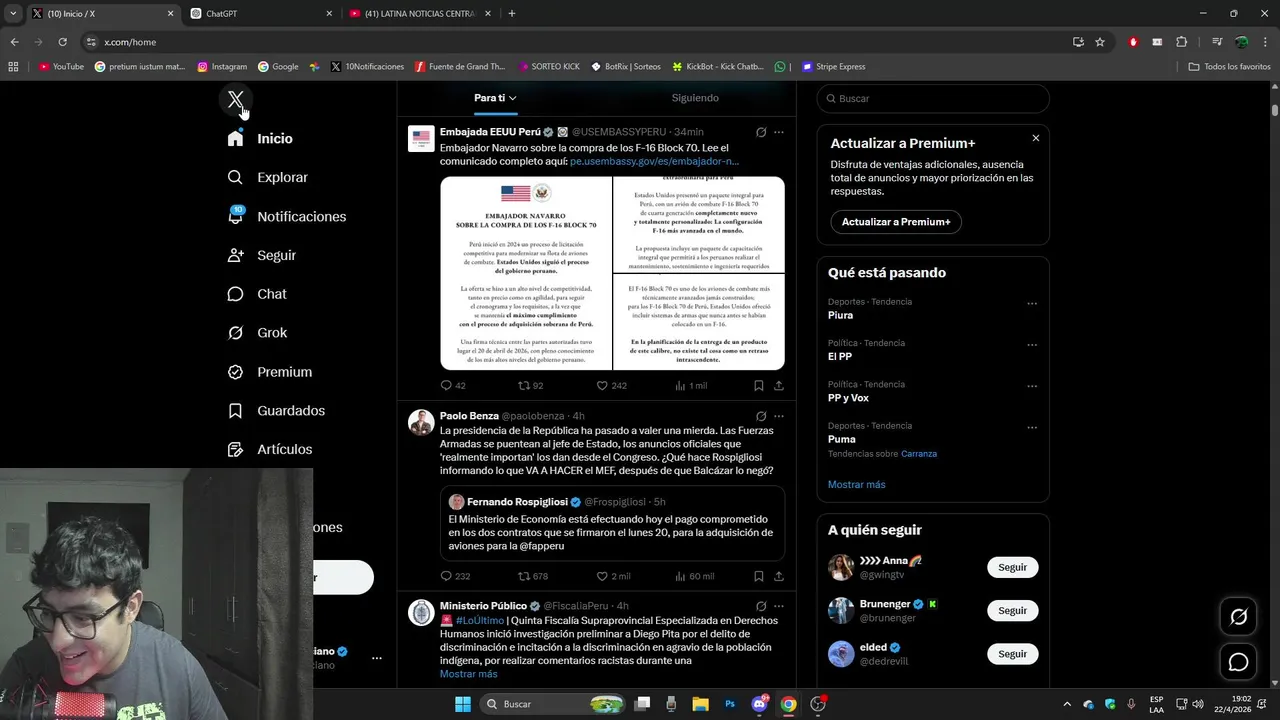Screen dimensions: 1280x720
Task: Click Mostrar más under trends
Action: coord(856,485)
